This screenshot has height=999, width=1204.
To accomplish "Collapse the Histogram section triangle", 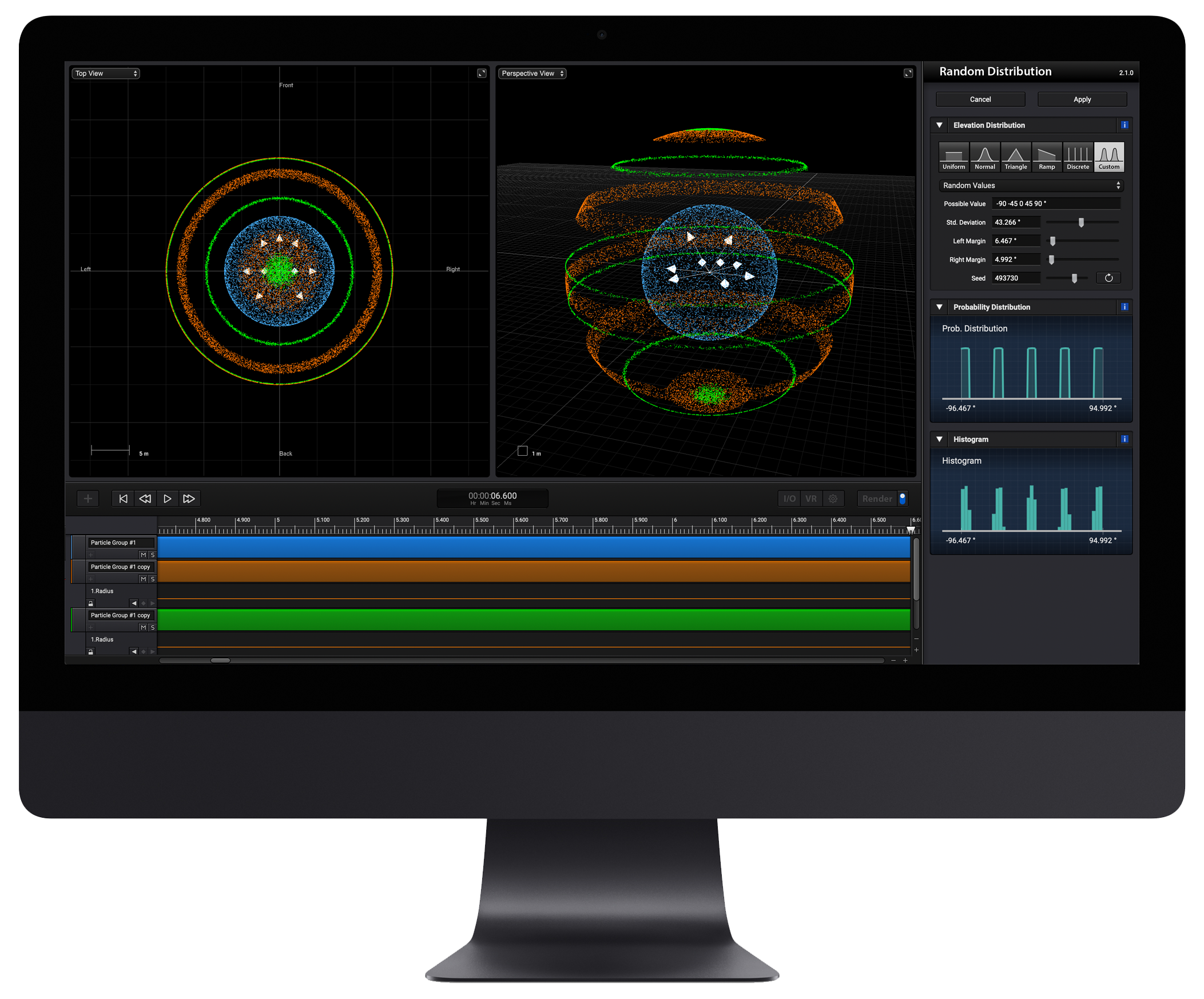I will [x=939, y=439].
